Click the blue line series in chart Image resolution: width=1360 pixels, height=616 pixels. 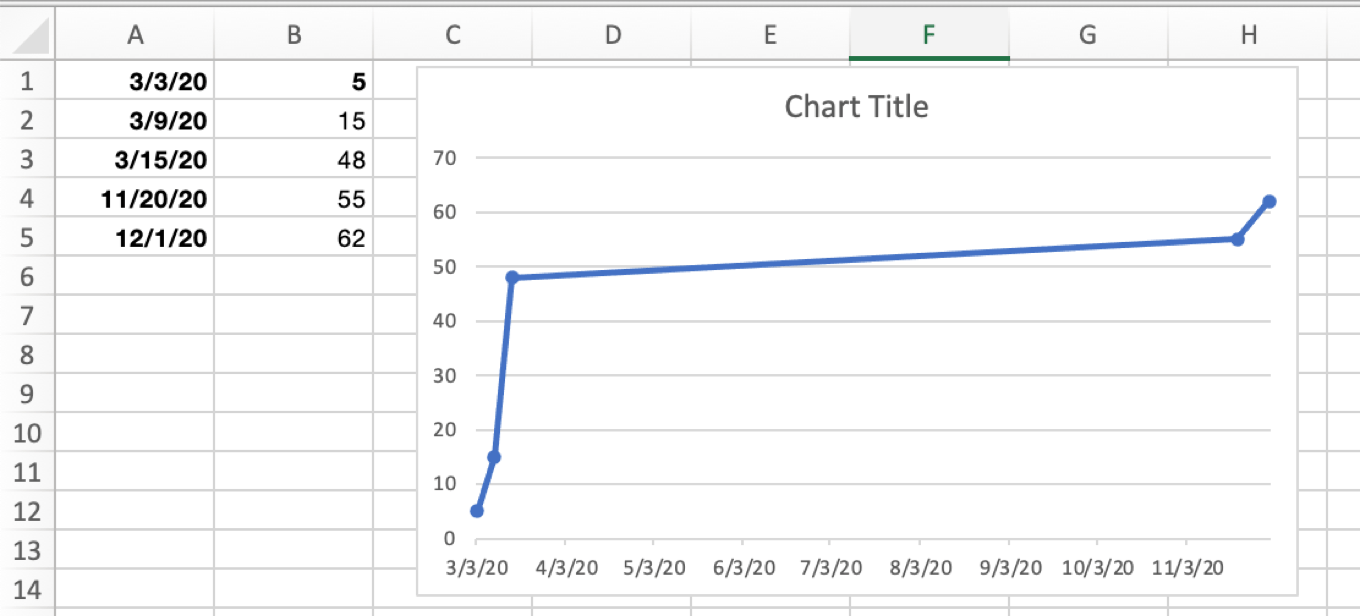pos(850,256)
